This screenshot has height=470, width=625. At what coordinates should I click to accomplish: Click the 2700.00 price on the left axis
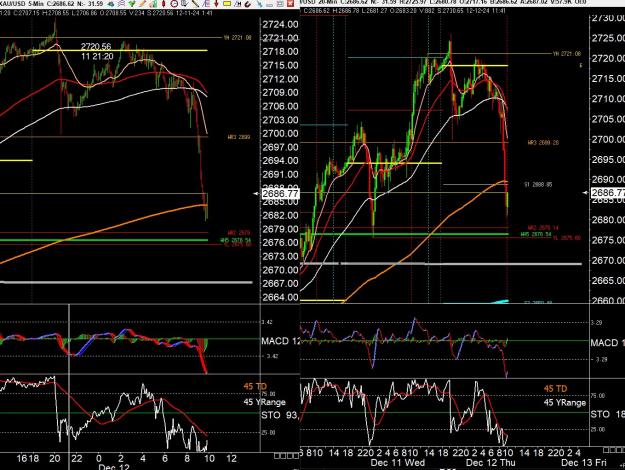pyautogui.click(x=280, y=134)
